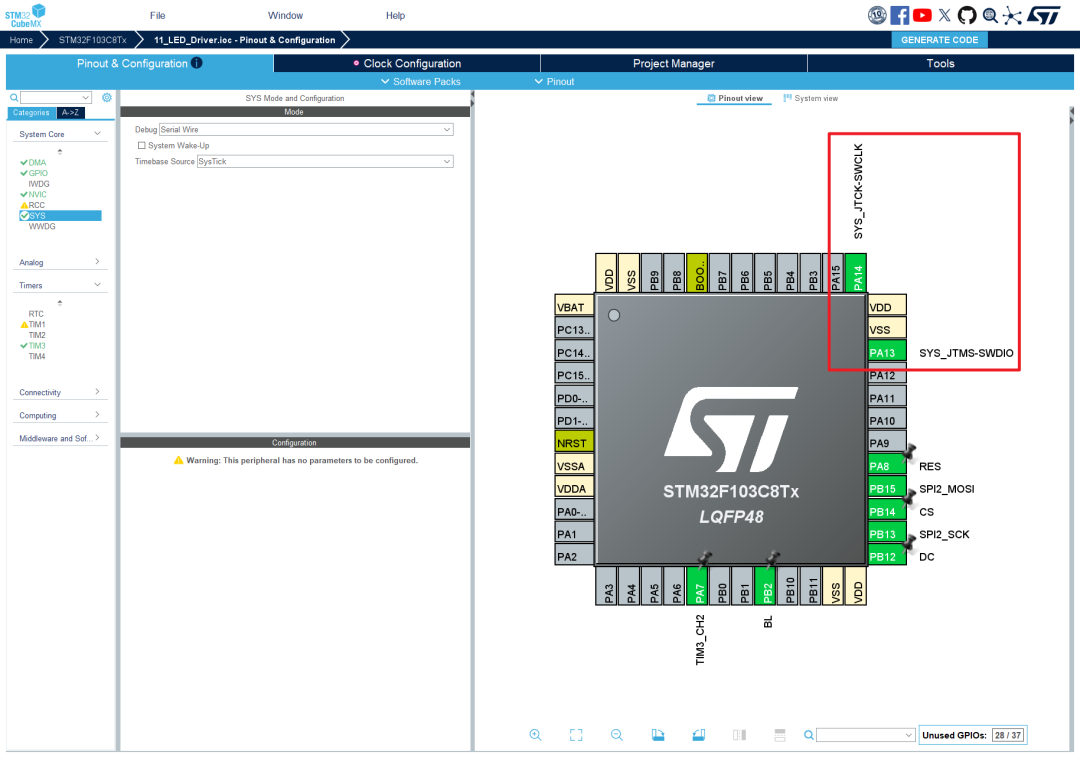Click the GENERATE CODE button
This screenshot has height=758, width=1080.
pos(939,40)
